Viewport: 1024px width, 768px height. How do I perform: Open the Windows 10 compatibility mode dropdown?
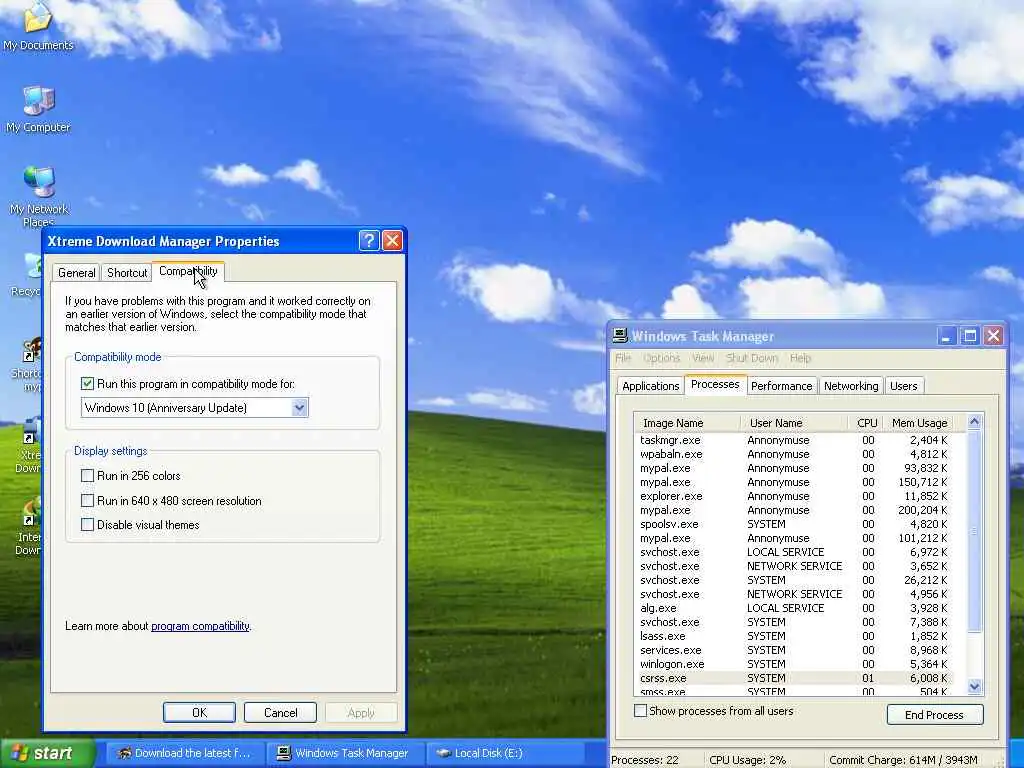click(299, 408)
